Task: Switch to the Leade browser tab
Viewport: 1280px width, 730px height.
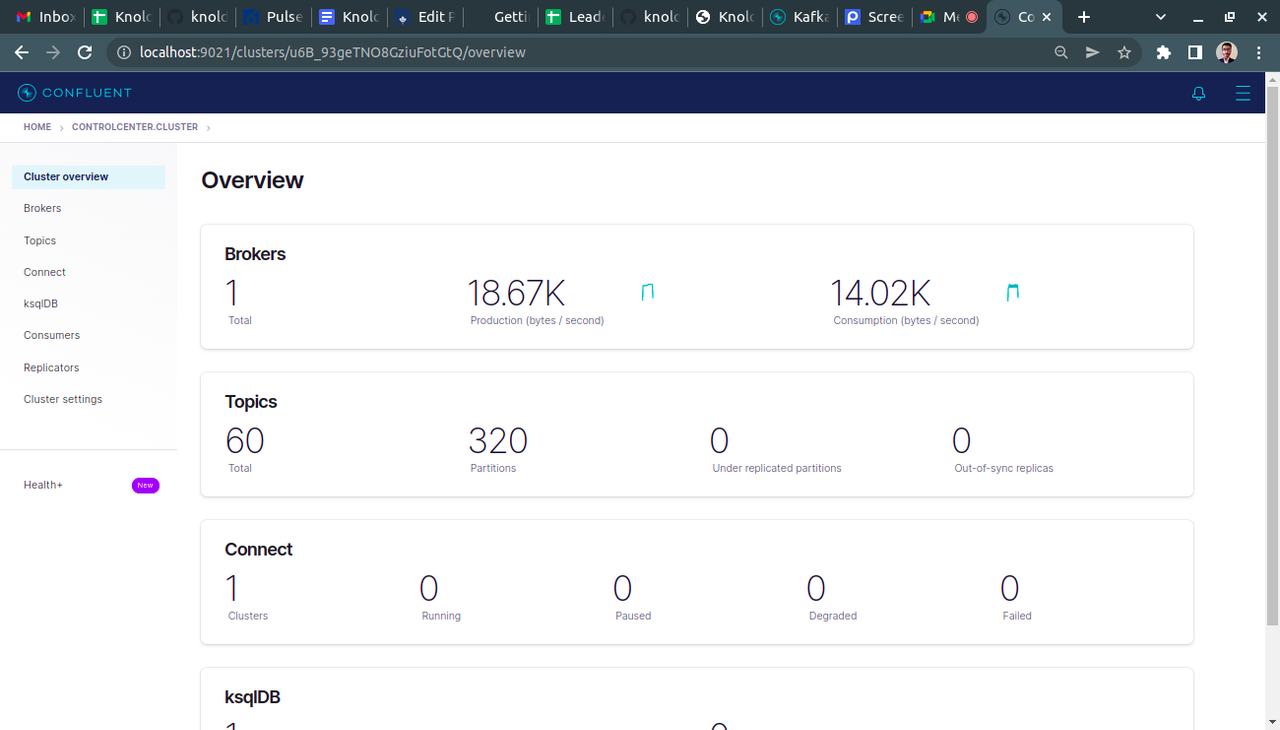Action: (x=574, y=17)
